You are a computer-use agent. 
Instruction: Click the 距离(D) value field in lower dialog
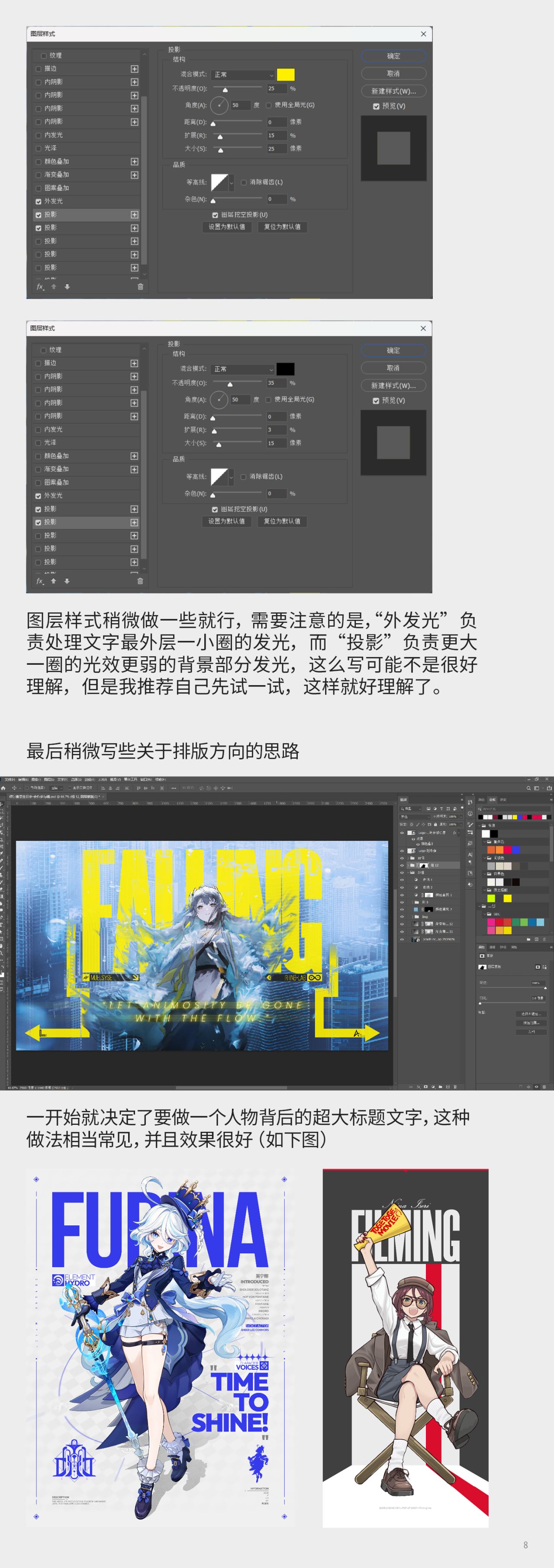[x=277, y=417]
